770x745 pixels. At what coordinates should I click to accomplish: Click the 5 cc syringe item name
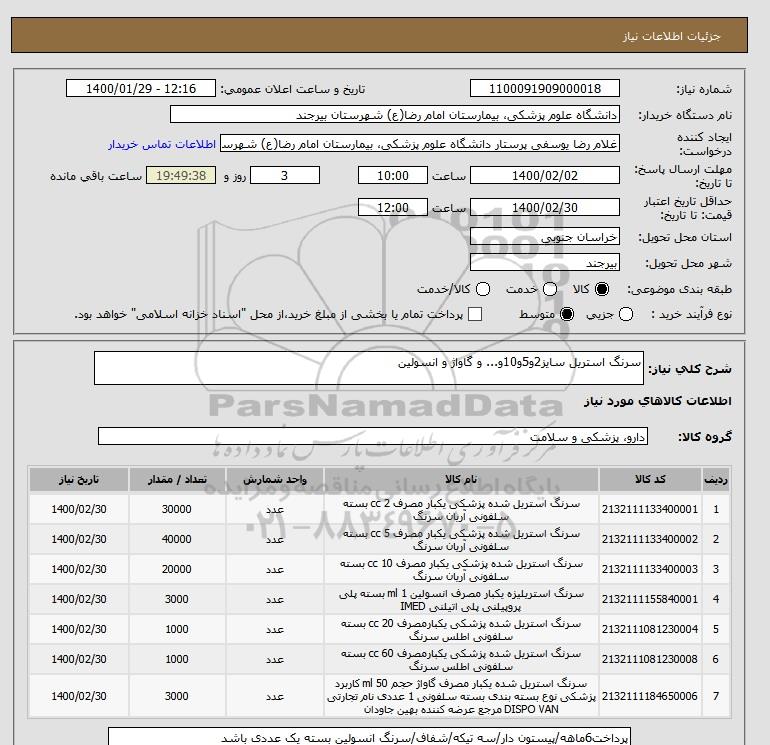(x=461, y=540)
